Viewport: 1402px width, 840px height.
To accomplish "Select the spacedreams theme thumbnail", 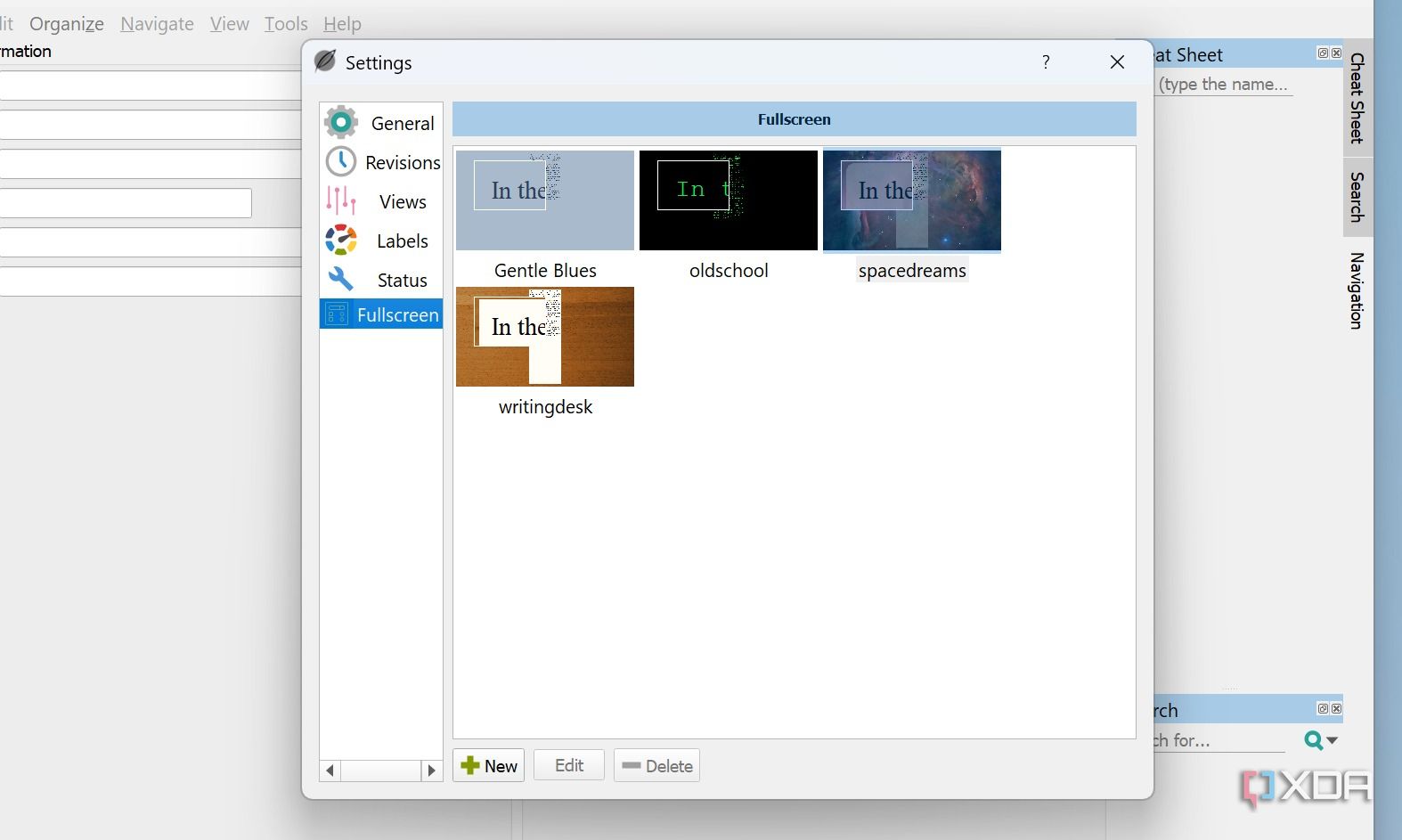I will (x=912, y=200).
